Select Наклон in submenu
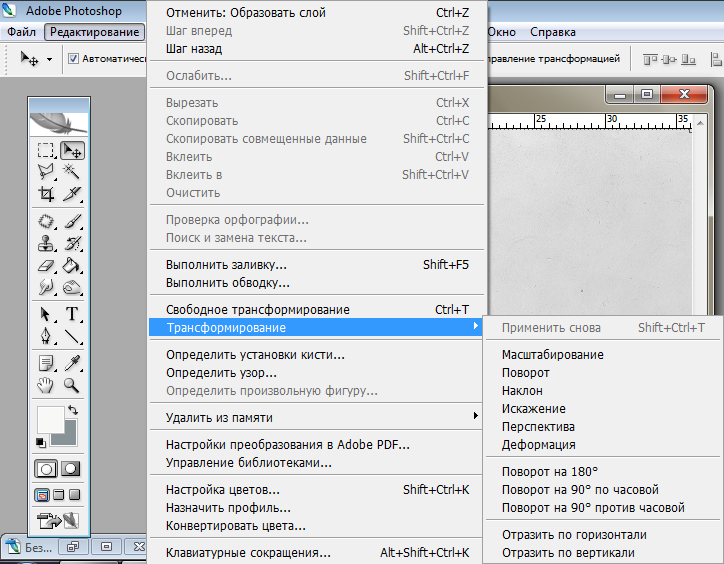This screenshot has height=564, width=724. tap(603, 390)
